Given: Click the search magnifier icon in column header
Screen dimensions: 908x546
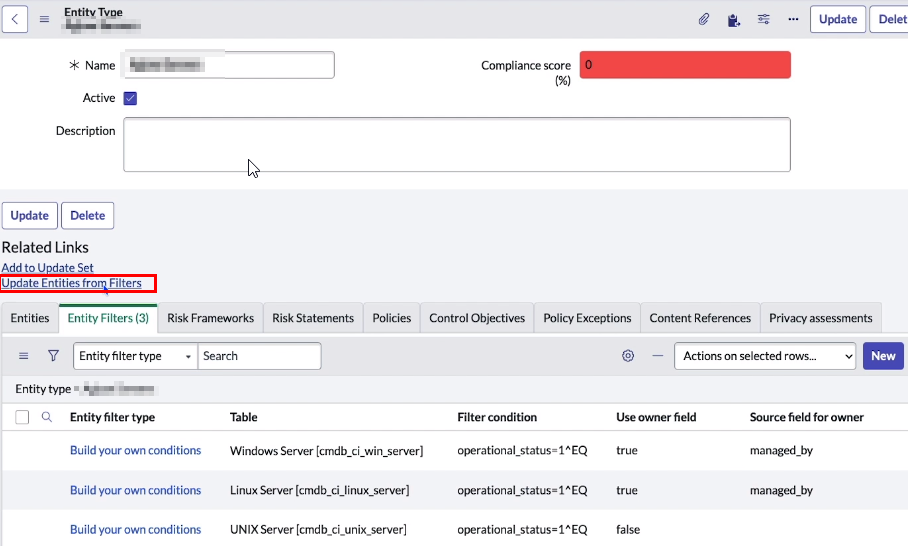Looking at the screenshot, I should (x=47, y=417).
